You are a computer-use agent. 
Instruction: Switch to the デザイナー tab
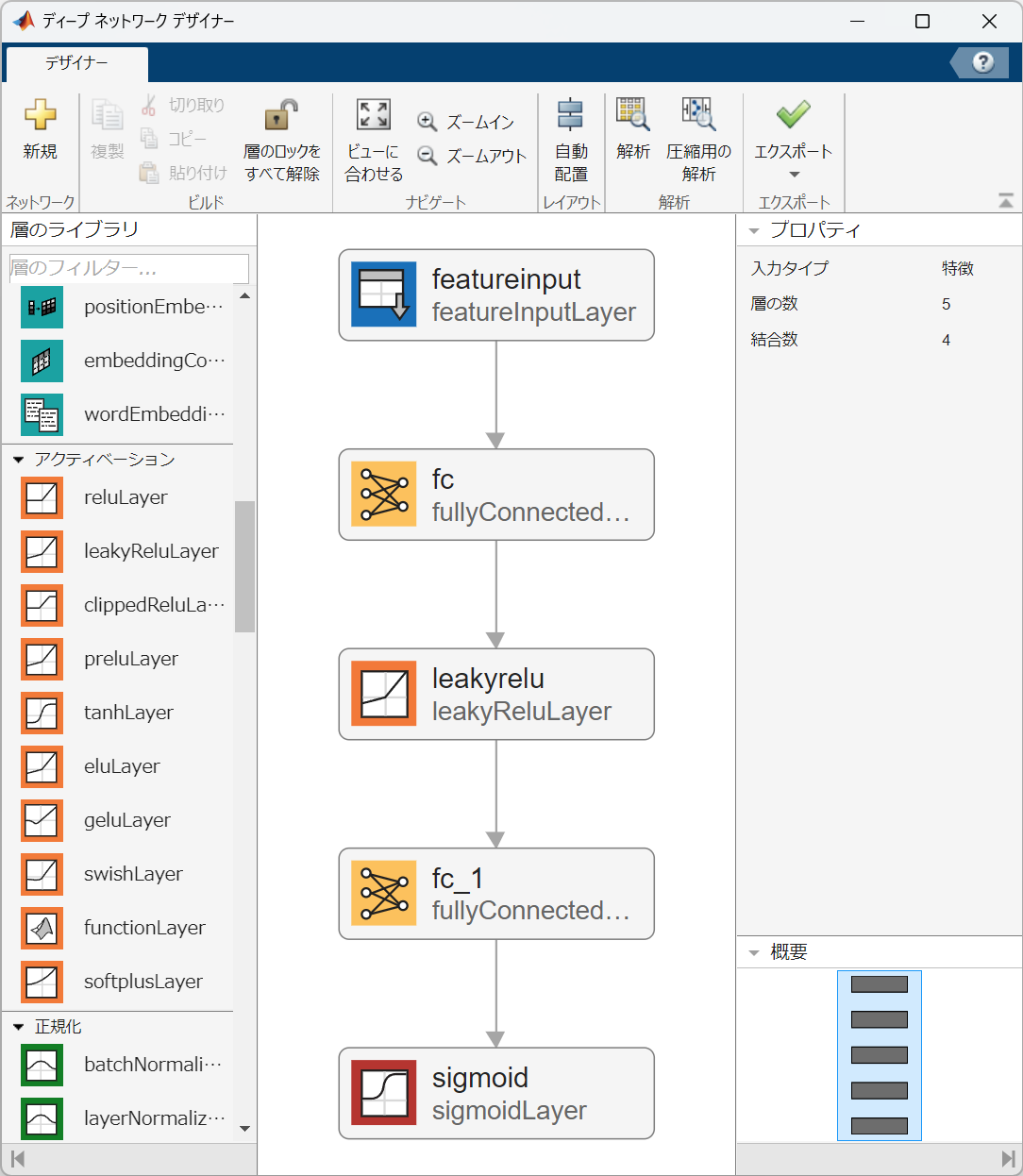pos(76,63)
